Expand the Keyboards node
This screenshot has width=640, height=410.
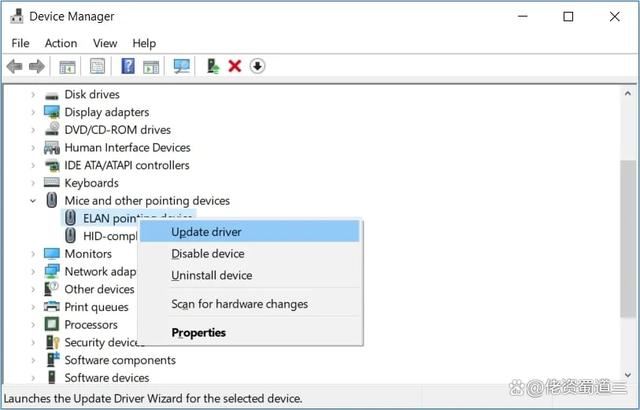[33, 183]
